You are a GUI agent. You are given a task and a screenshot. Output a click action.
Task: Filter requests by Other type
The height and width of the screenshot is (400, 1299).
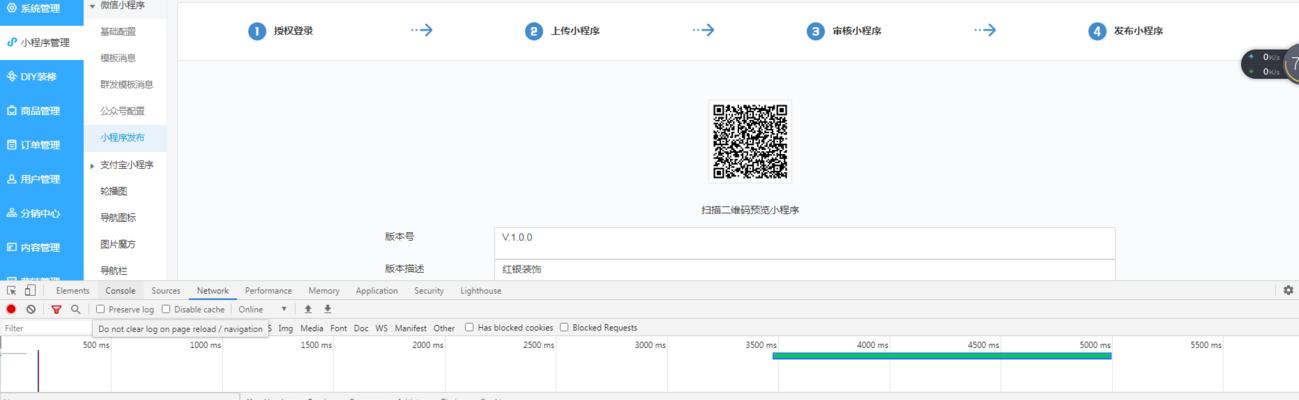click(x=444, y=328)
